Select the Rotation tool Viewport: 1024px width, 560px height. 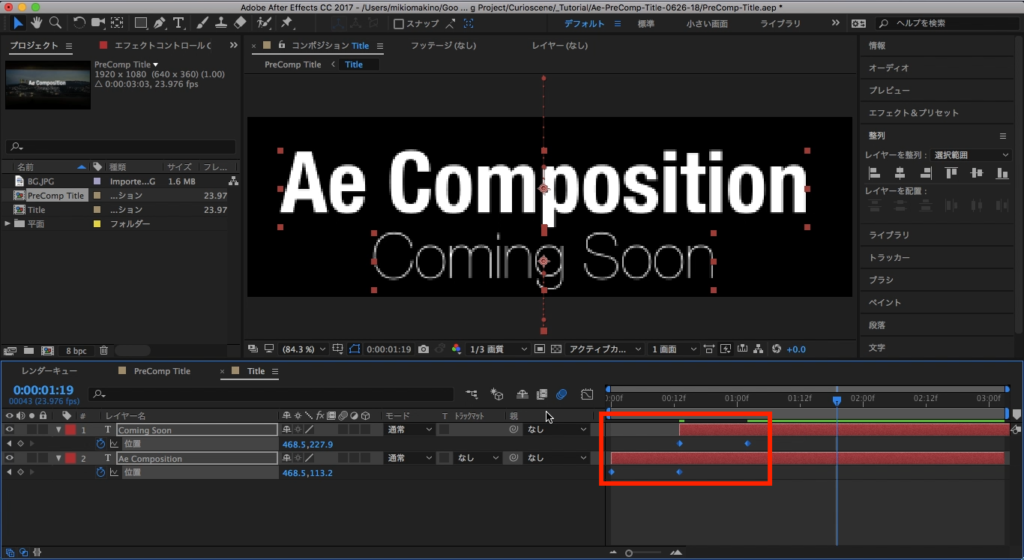[79, 23]
